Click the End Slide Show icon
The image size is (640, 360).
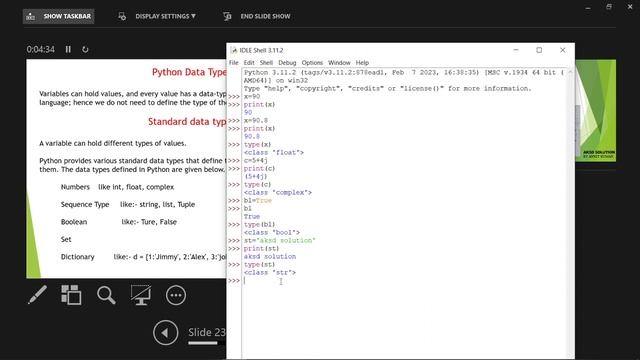227,16
